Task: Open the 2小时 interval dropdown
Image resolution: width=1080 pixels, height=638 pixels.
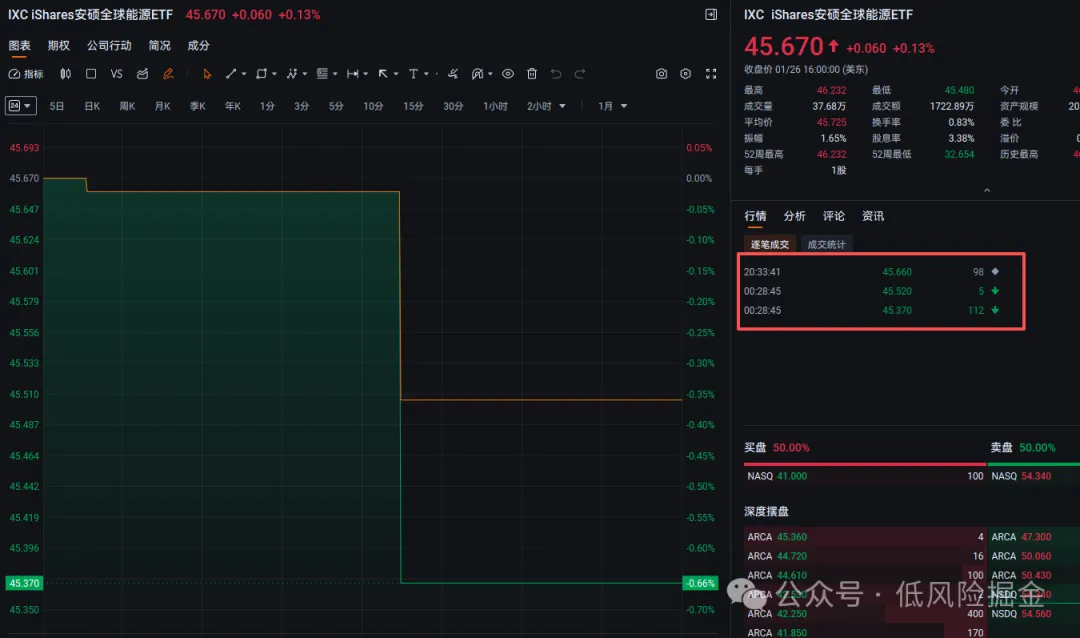Action: click(547, 106)
